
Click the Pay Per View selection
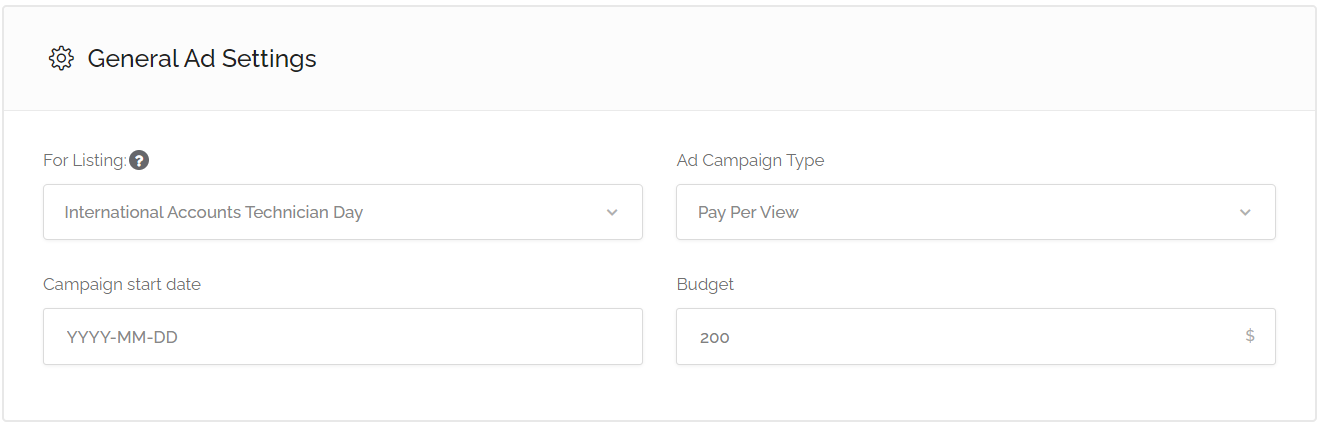click(x=748, y=212)
